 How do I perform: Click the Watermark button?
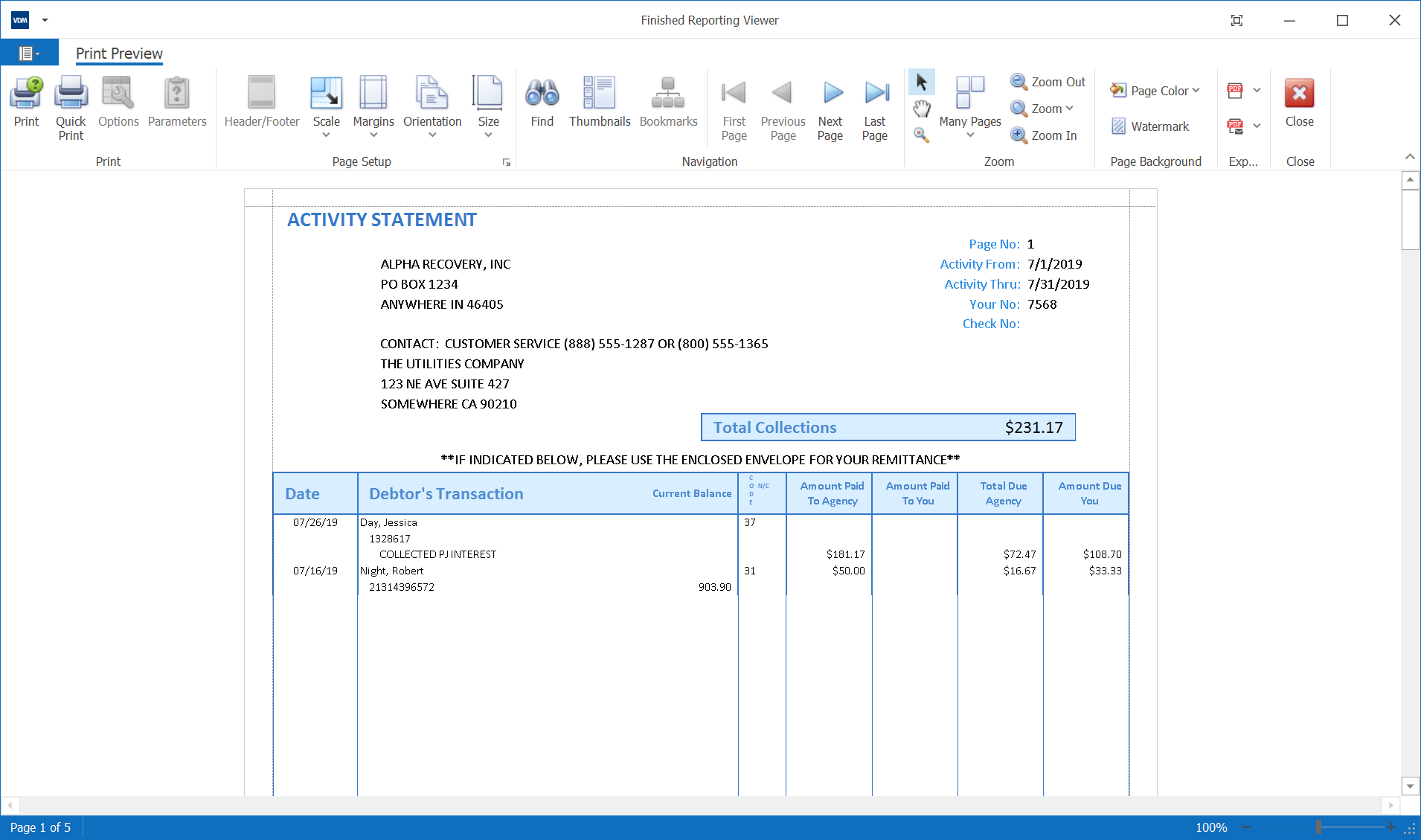pyautogui.click(x=1150, y=126)
